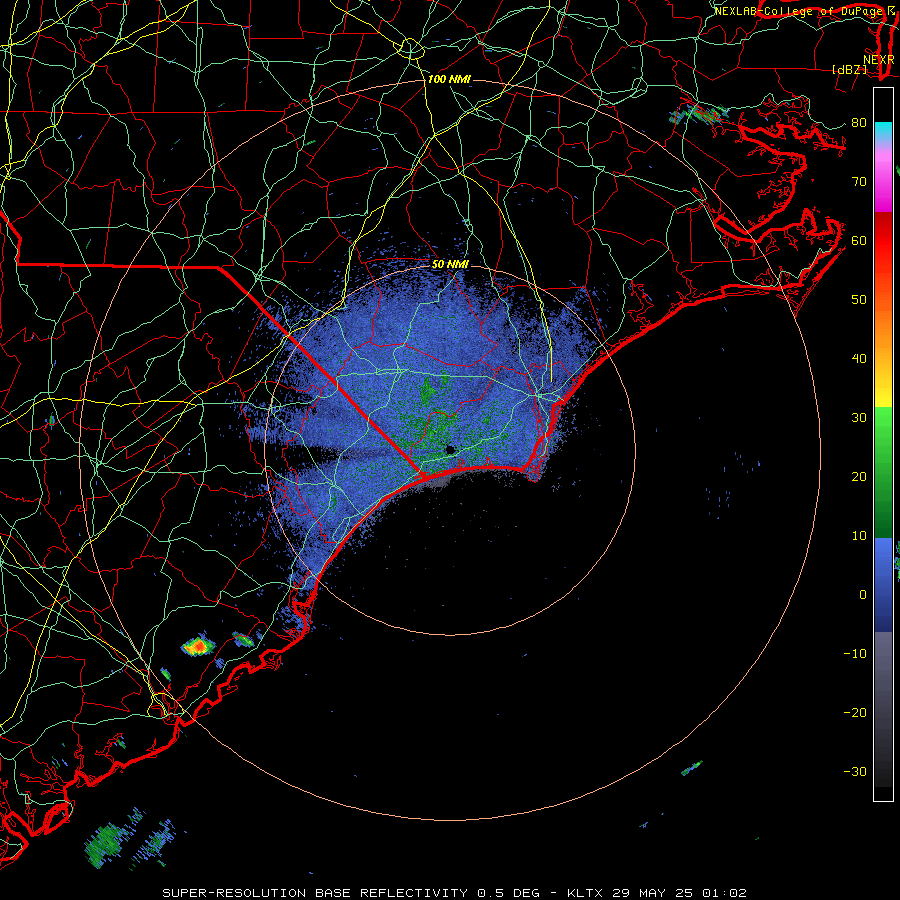Click the 40 dBZ scale label
The width and height of the screenshot is (900, 900).
tap(859, 359)
